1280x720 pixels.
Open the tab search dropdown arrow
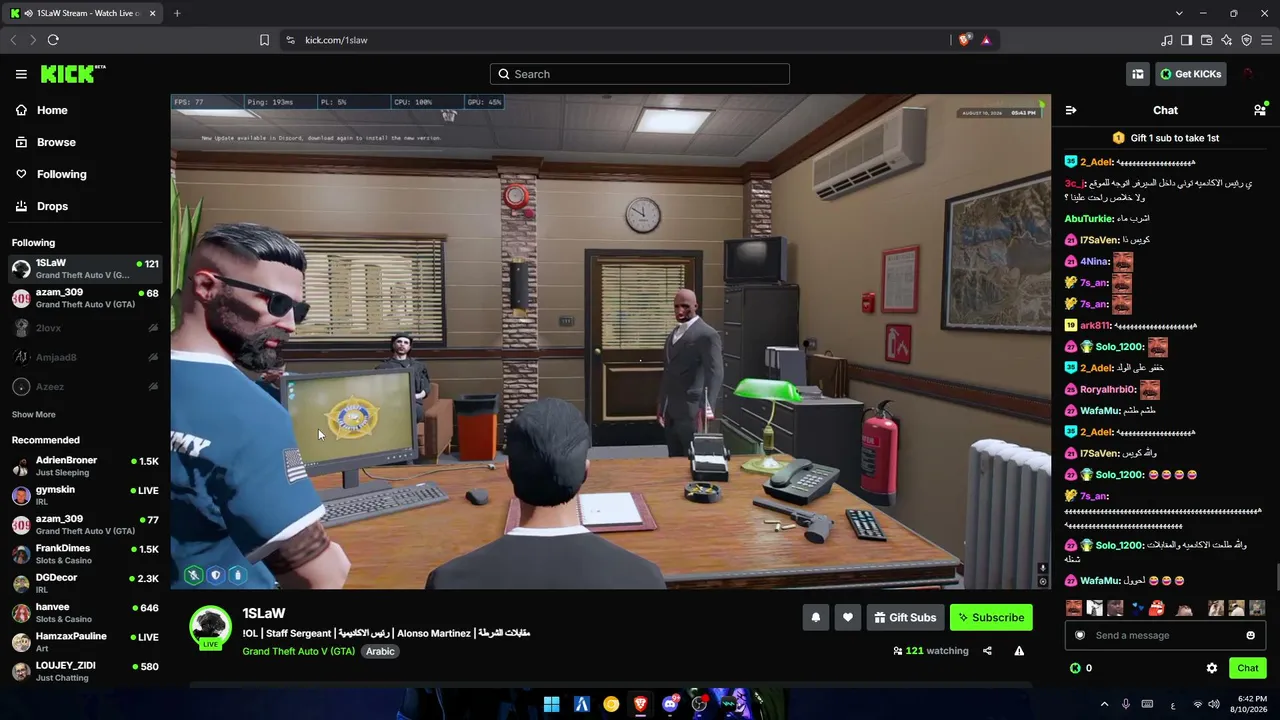(1179, 13)
